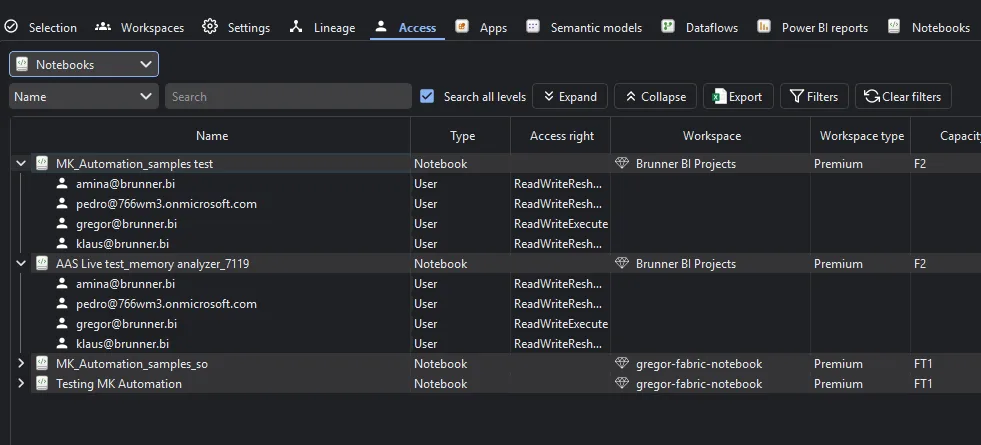The image size is (981, 445).
Task: Click the Settings gear icon
Action: click(210, 26)
